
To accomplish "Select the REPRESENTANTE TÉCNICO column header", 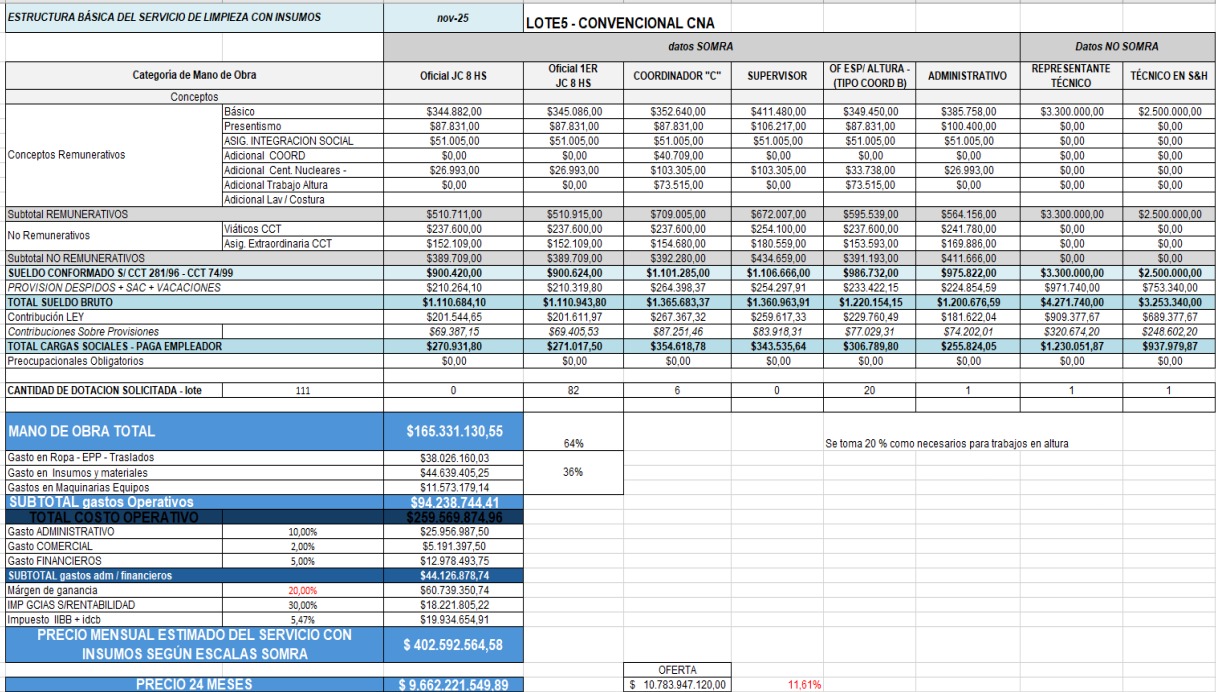I will (x=1071, y=75).
